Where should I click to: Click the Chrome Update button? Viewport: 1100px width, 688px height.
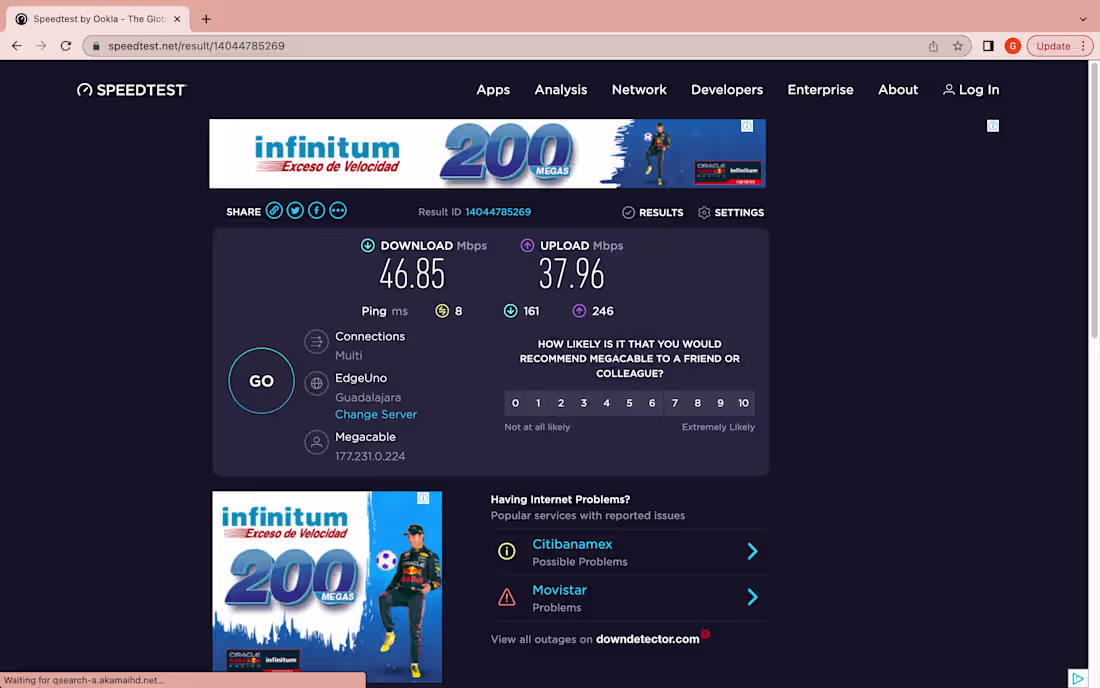[1059, 46]
